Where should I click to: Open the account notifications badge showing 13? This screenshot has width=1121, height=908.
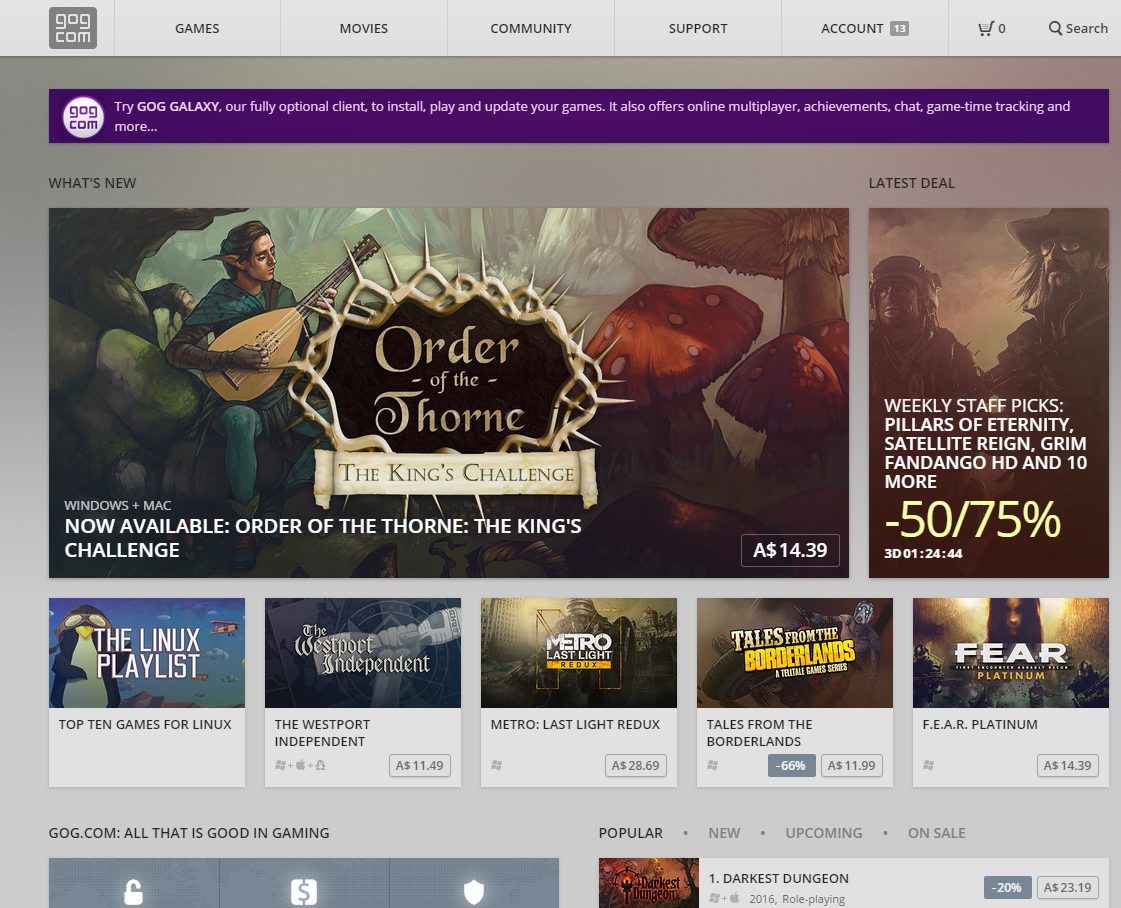click(x=899, y=29)
